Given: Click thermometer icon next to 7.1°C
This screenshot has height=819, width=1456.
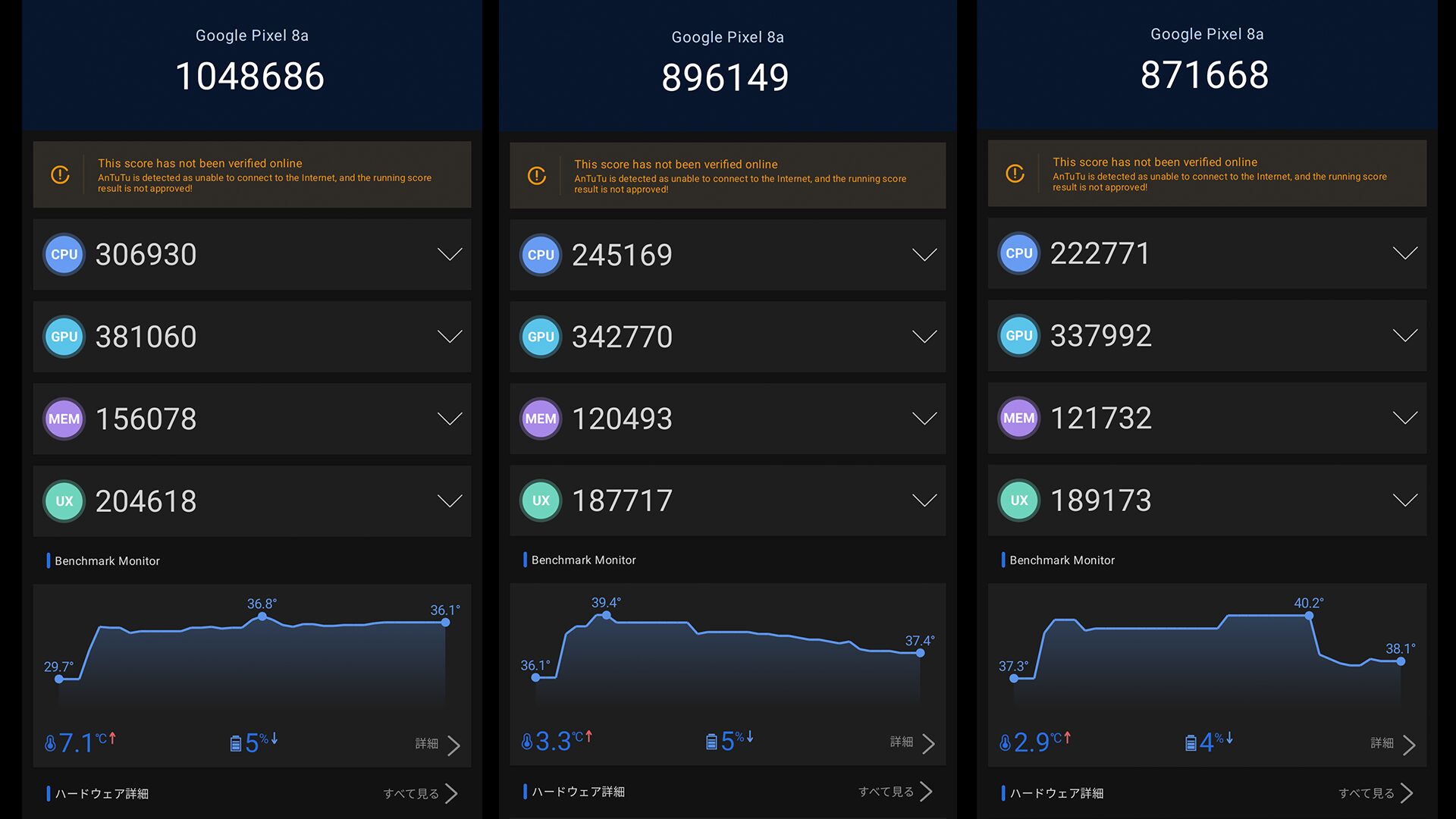Looking at the screenshot, I should click(50, 743).
